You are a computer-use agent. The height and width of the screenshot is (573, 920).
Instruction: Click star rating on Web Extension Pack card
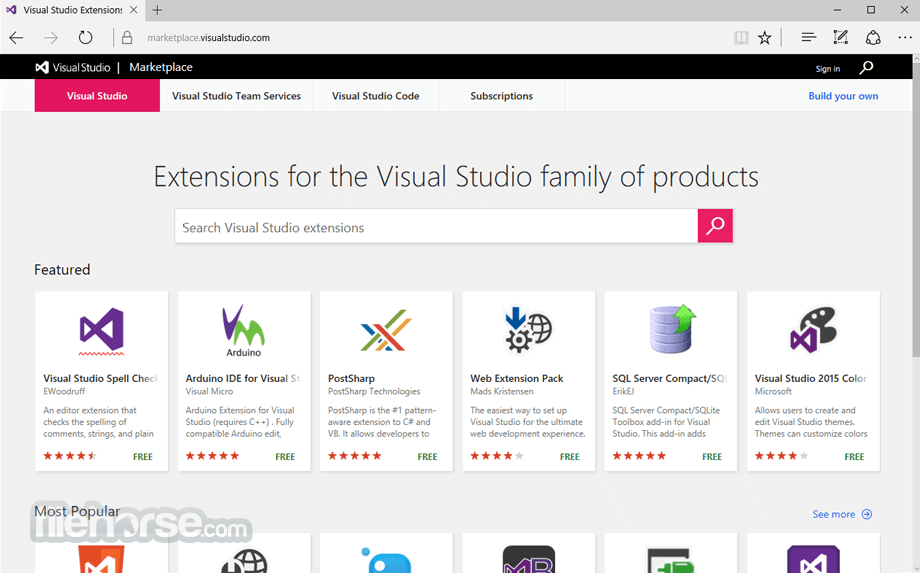pyautogui.click(x=496, y=456)
